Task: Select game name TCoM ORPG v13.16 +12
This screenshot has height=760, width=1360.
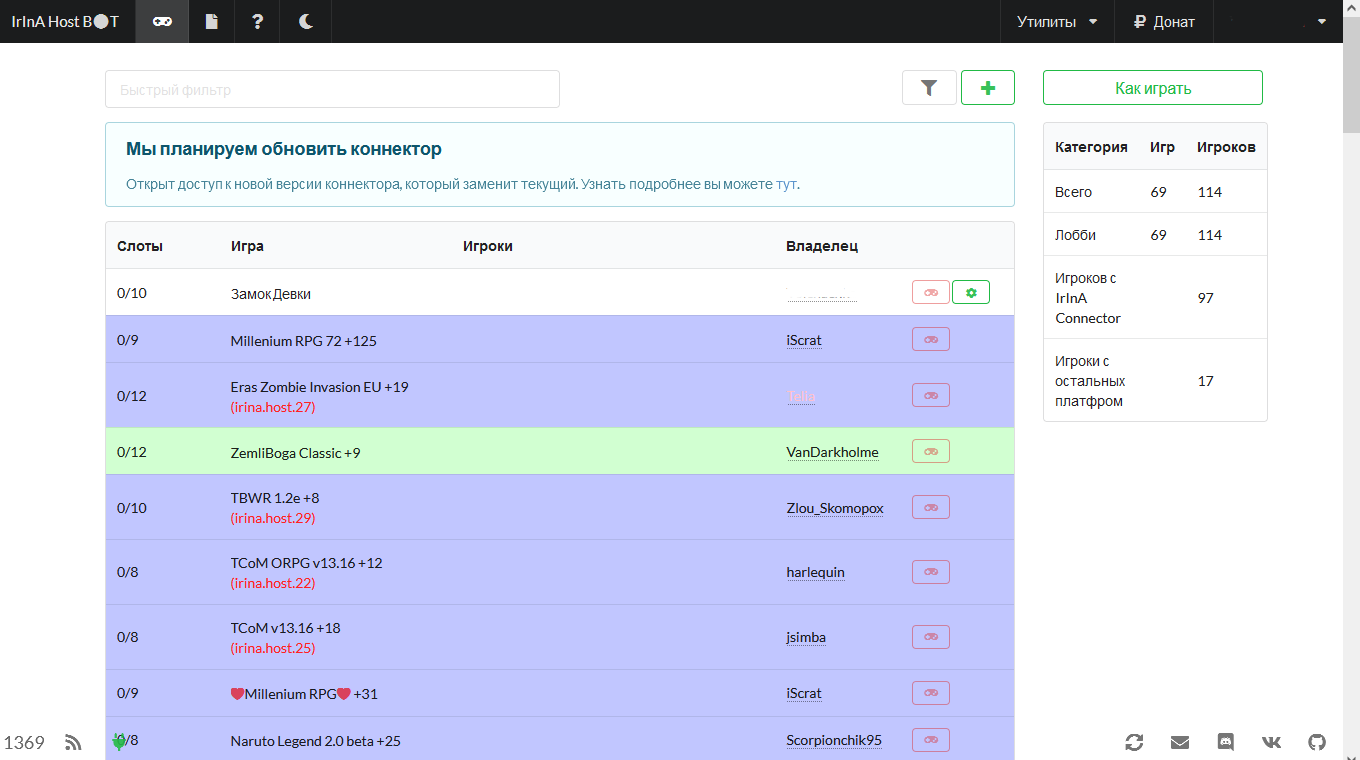Action: point(307,563)
